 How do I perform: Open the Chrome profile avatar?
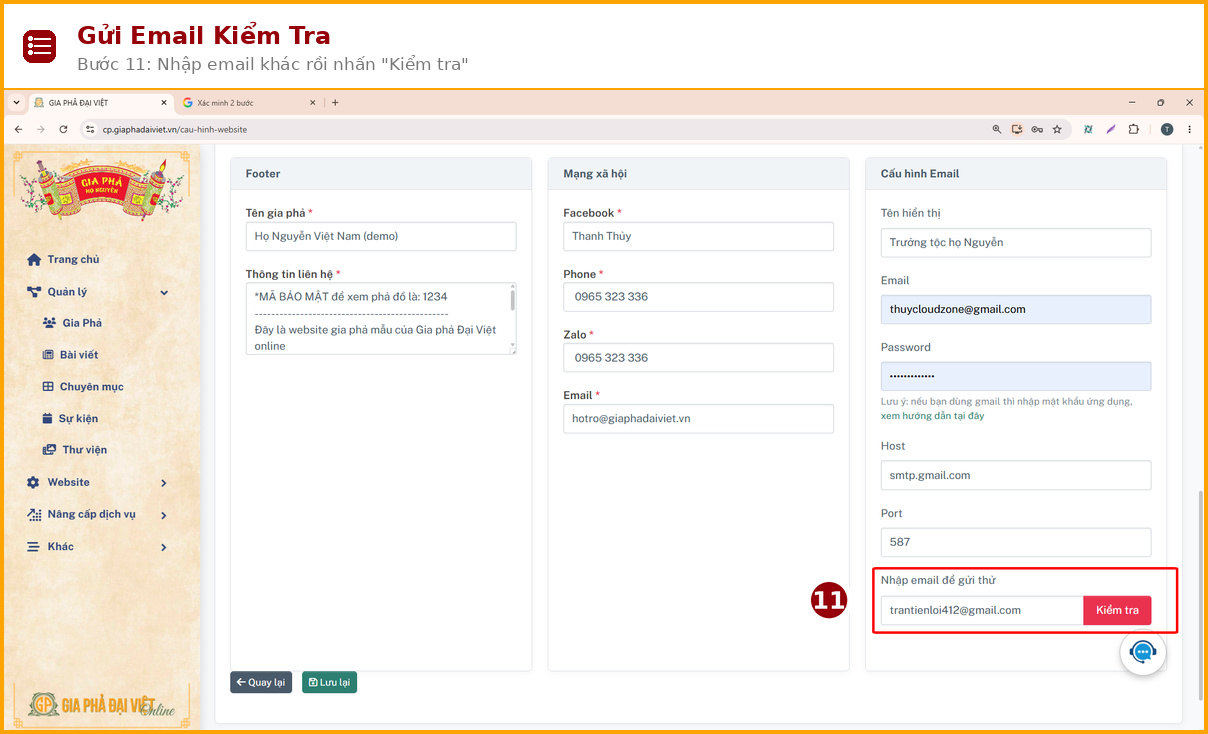pos(1166,129)
